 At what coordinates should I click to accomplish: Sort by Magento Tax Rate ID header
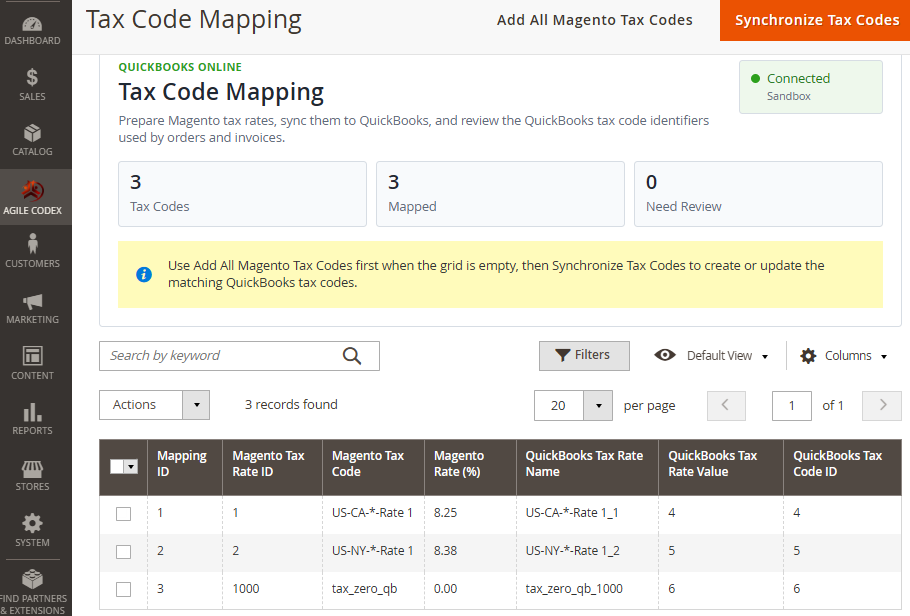click(272, 467)
